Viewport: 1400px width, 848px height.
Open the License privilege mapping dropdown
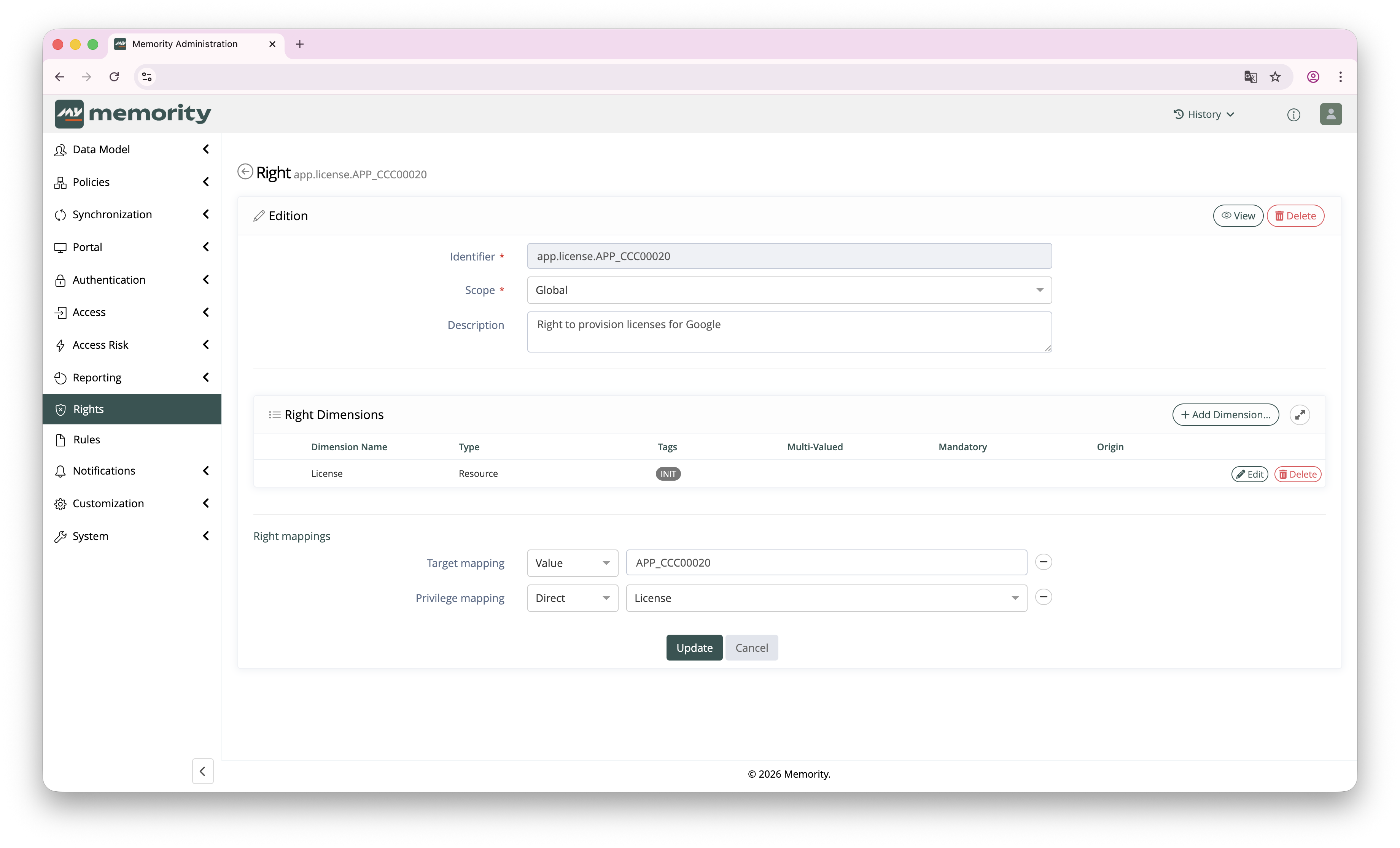pyautogui.click(x=826, y=598)
